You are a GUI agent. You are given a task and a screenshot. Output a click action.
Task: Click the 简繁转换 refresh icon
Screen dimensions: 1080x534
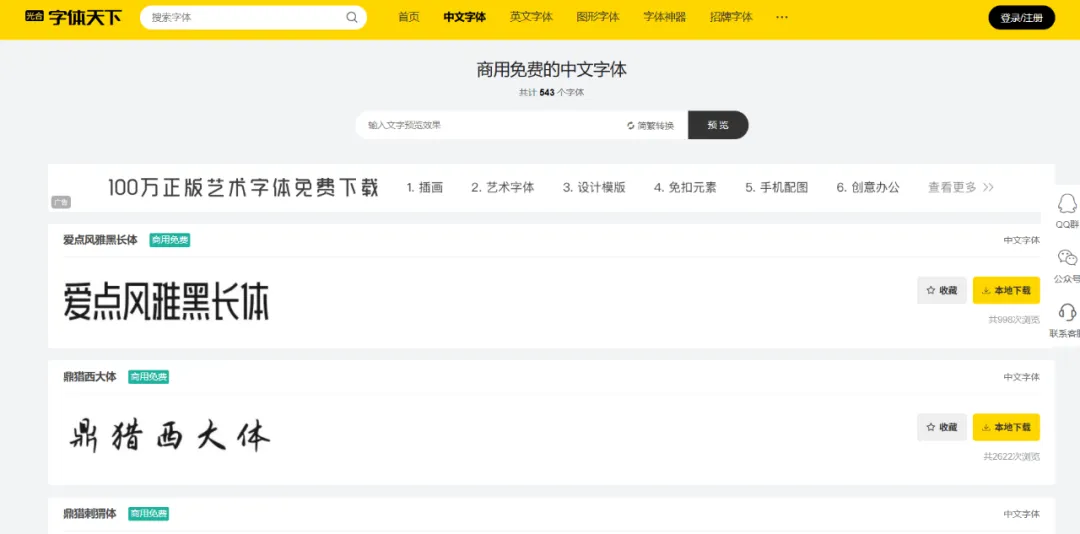(x=630, y=125)
